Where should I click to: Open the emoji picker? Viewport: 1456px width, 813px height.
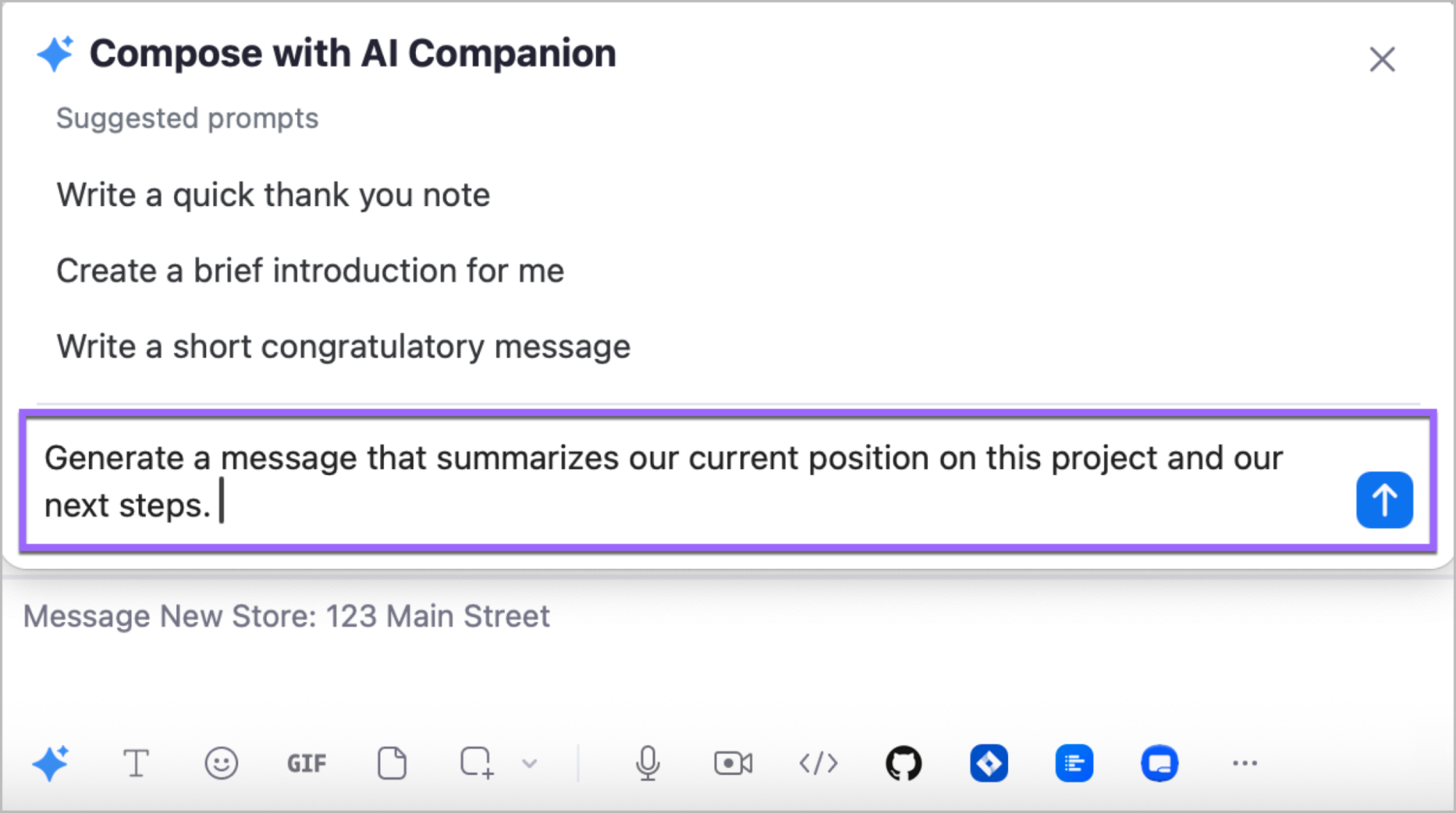222,763
